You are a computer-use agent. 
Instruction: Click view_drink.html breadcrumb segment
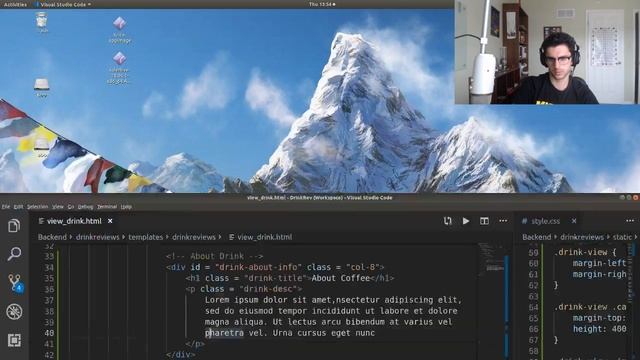tap(260, 237)
